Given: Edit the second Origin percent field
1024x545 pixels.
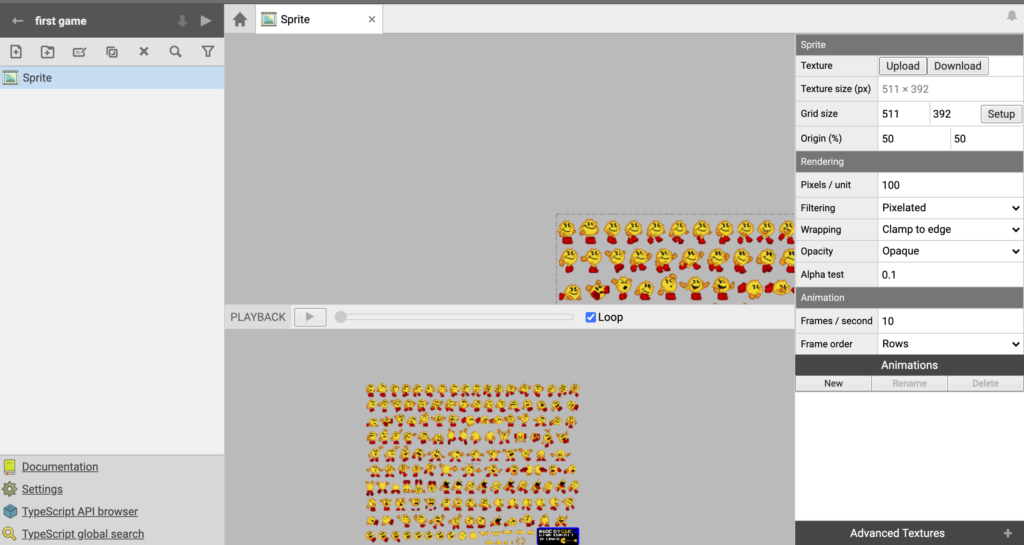Looking at the screenshot, I should point(987,138).
